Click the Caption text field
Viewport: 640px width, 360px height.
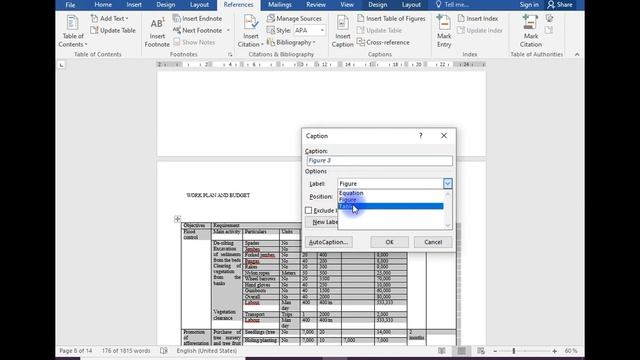click(x=380, y=160)
